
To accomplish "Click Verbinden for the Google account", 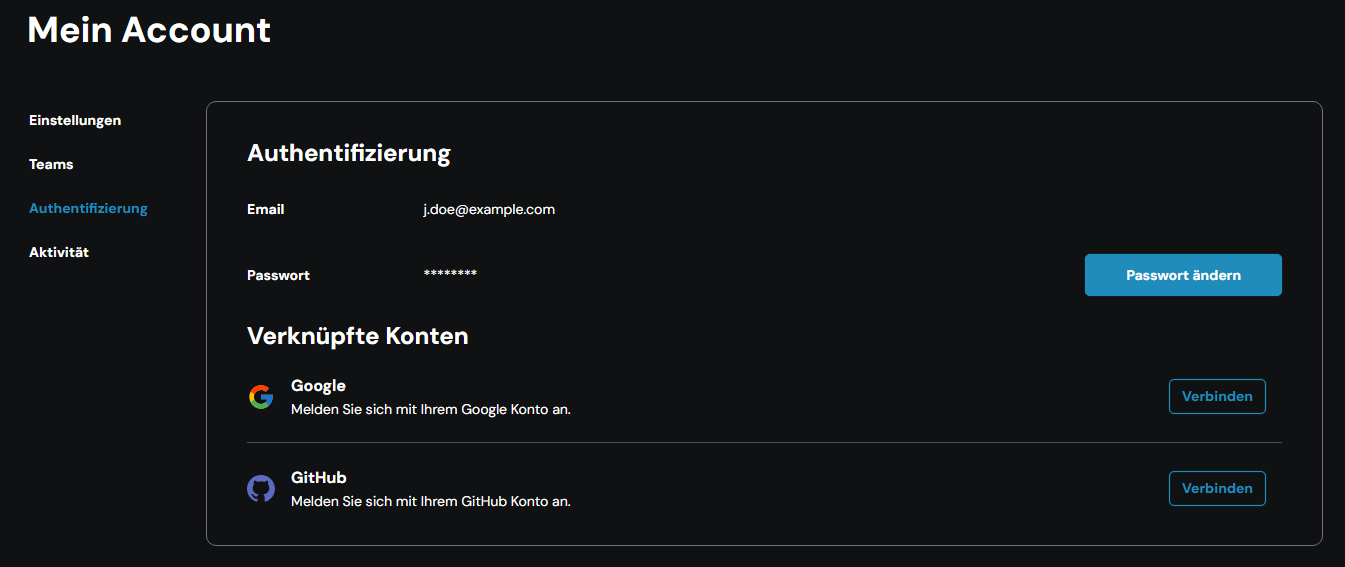I will [1217, 396].
